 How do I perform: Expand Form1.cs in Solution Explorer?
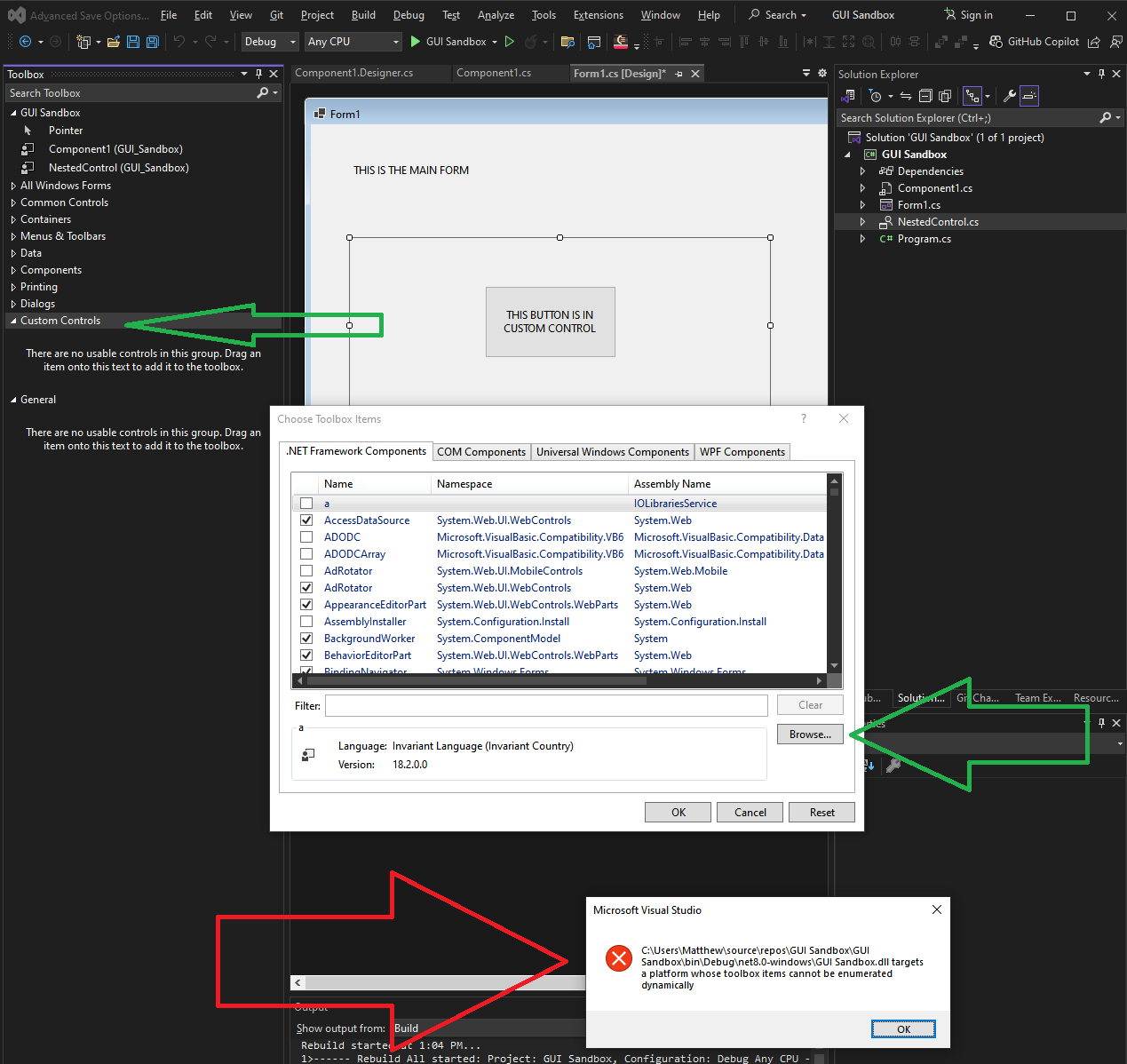tap(862, 204)
